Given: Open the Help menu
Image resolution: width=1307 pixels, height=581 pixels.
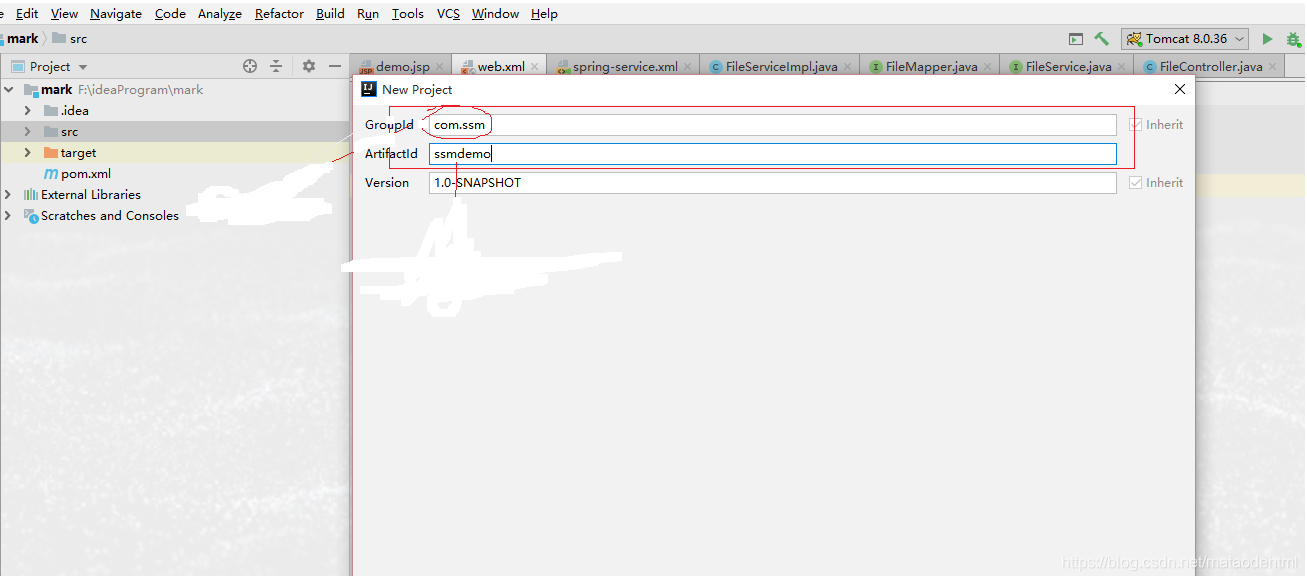Looking at the screenshot, I should (544, 14).
